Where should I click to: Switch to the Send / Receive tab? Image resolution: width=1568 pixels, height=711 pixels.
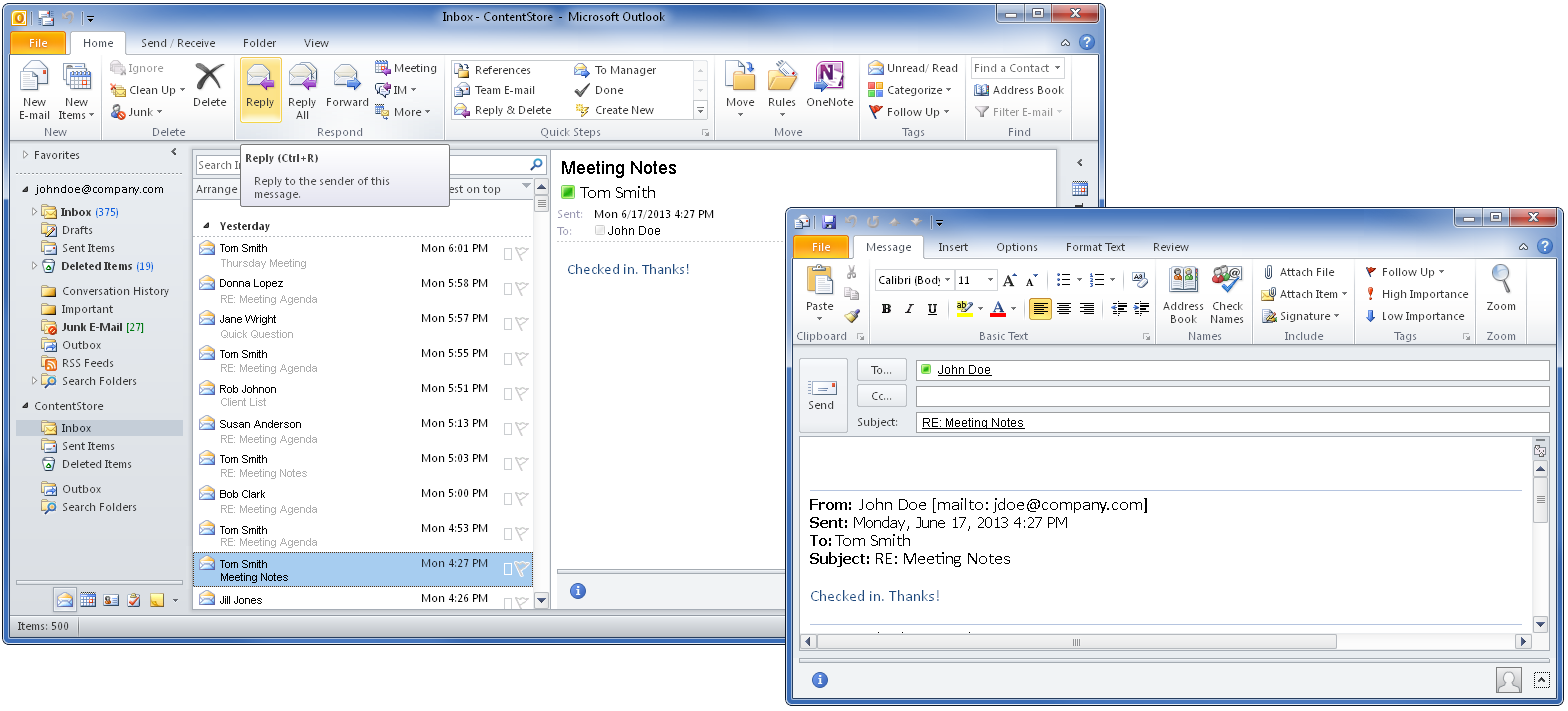(178, 43)
